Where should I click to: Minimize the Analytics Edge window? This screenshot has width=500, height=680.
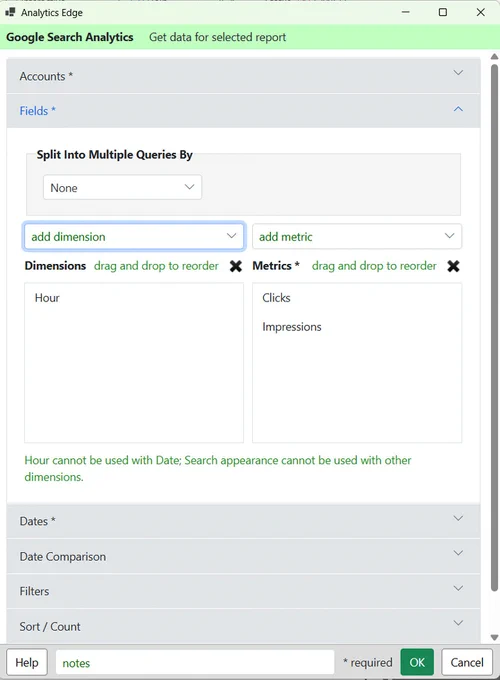point(405,12)
